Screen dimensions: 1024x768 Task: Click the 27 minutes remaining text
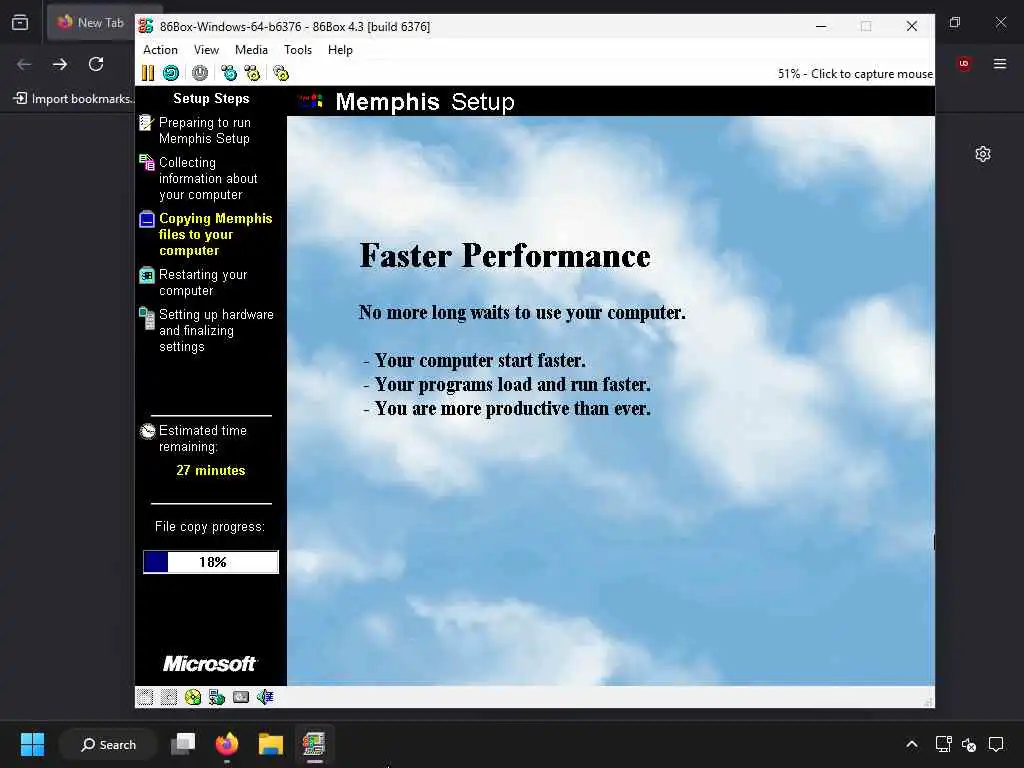(211, 470)
